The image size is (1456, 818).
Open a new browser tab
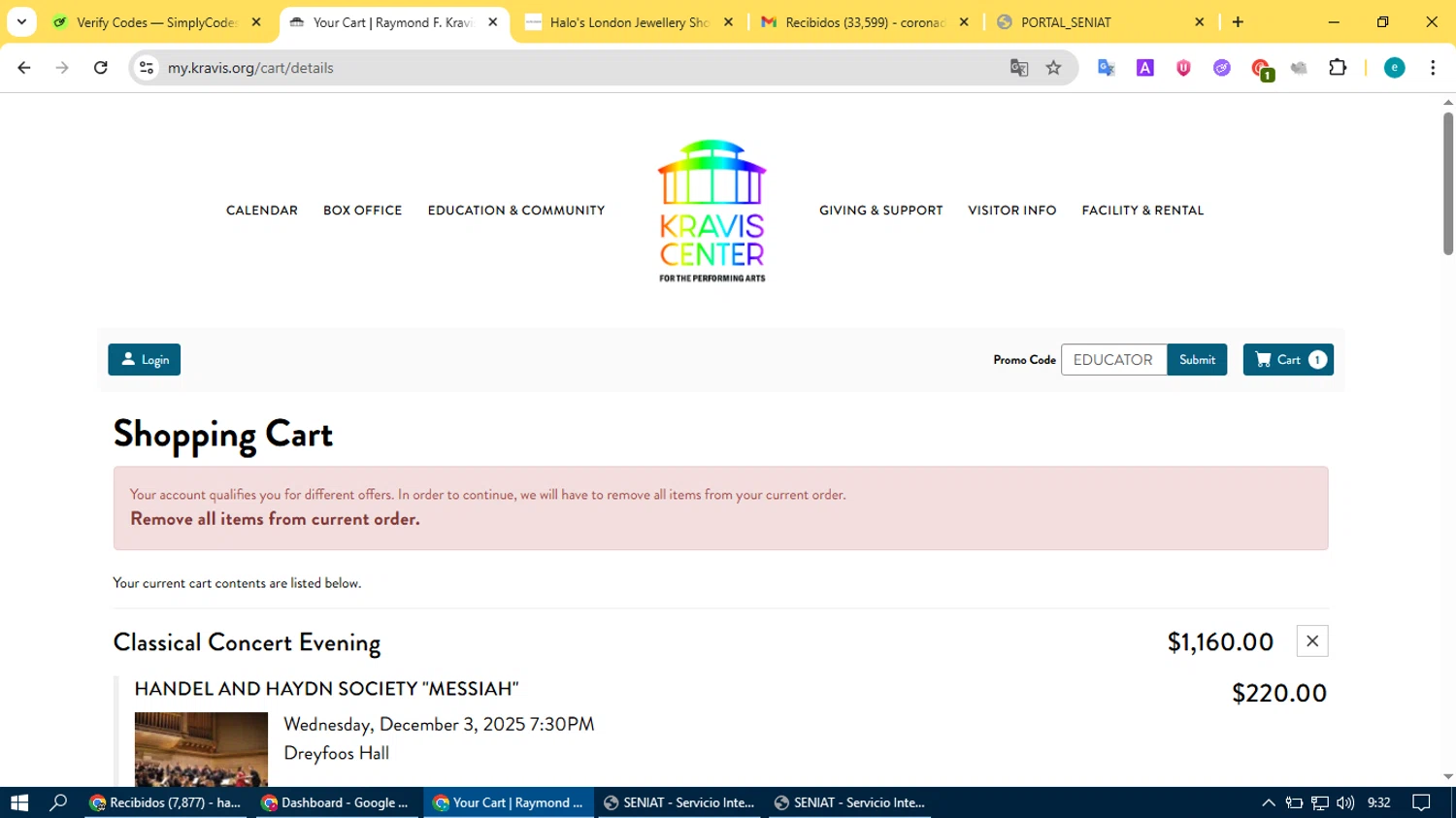tap(1238, 21)
